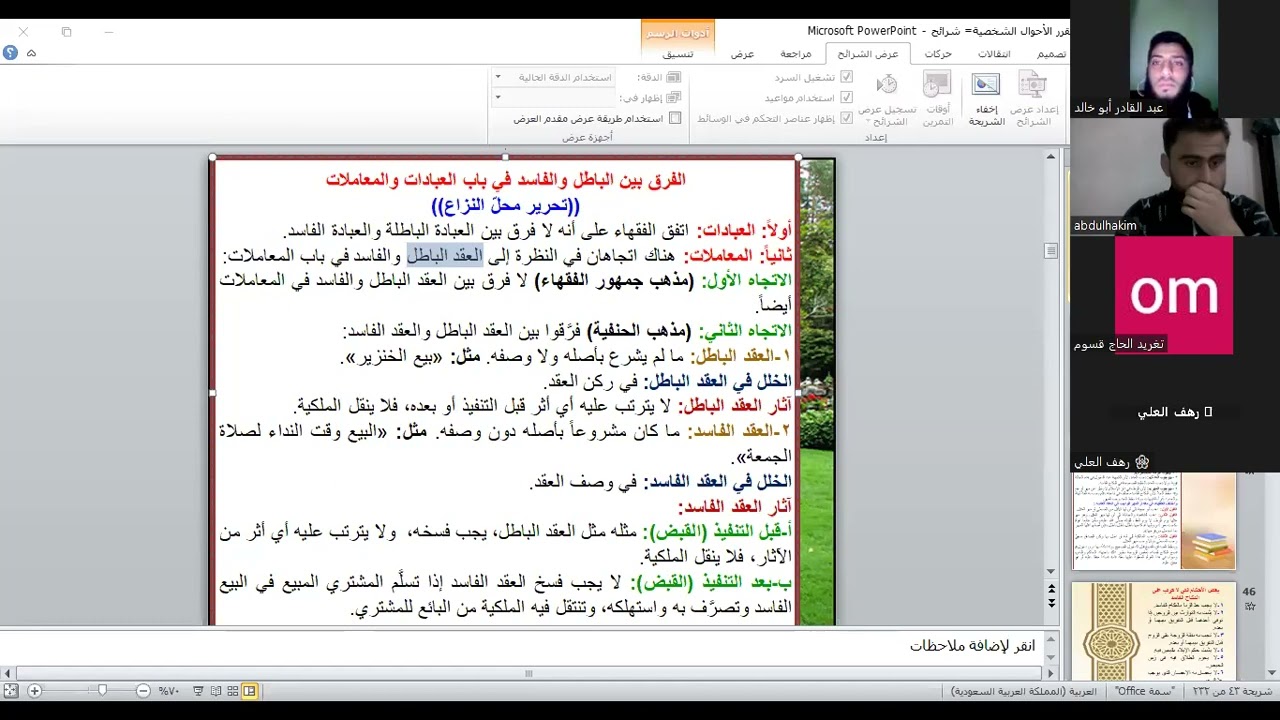Click participant video of عبد القادر أبو خالد
The width and height of the screenshot is (1280, 720).
1175,58
